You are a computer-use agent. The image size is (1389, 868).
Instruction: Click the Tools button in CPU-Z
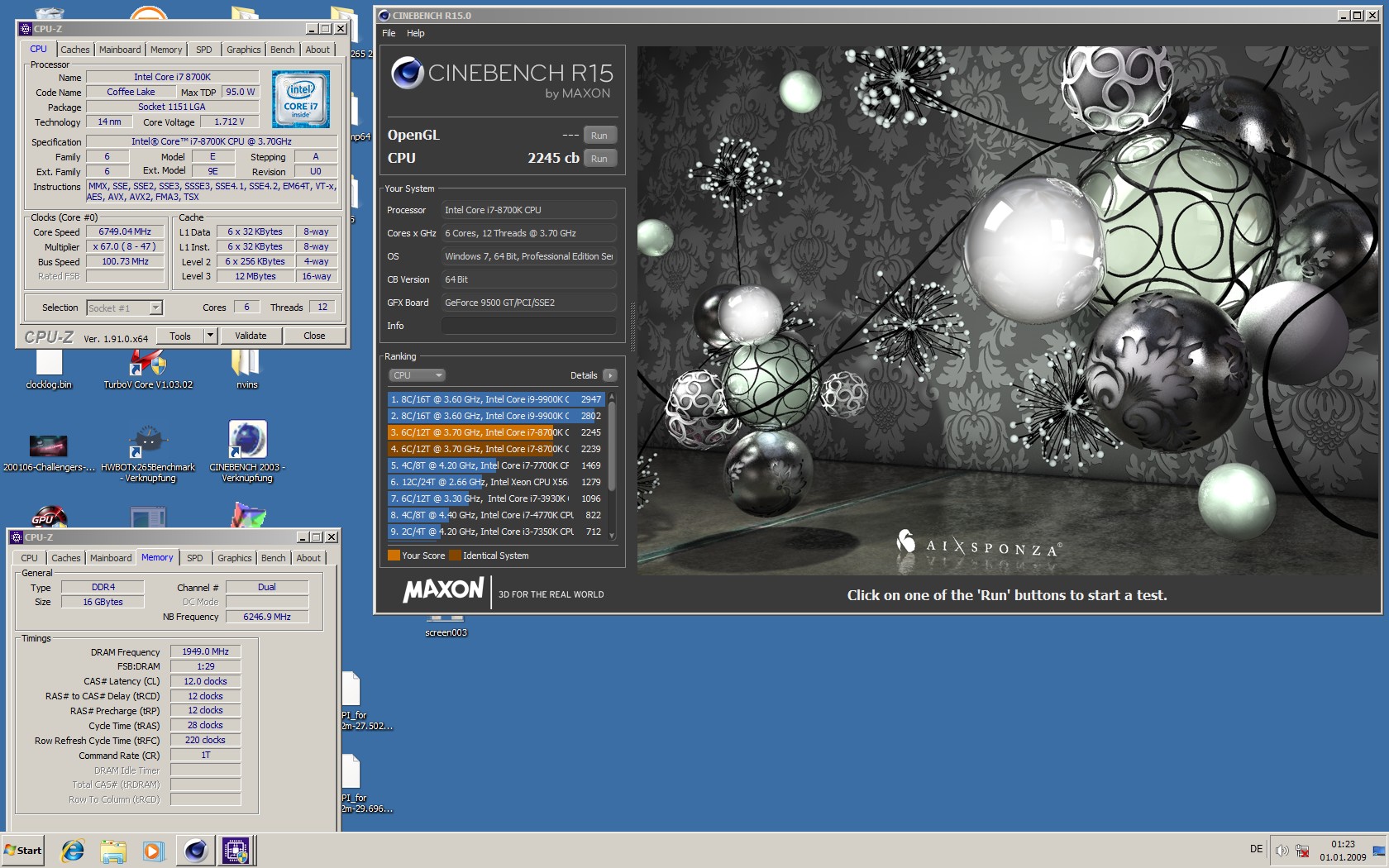click(x=180, y=336)
